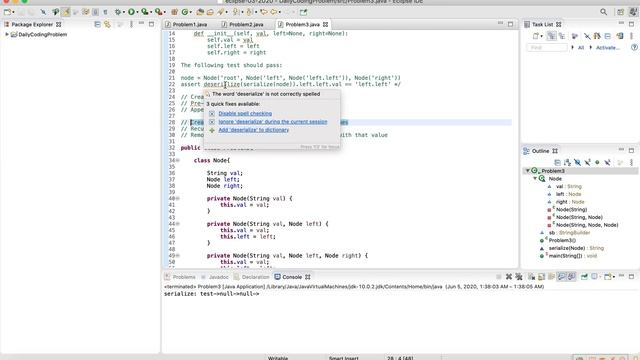Click Remove All Terminated Launches in Console
Viewport: 640px width, 360px height.
[x=519, y=277]
